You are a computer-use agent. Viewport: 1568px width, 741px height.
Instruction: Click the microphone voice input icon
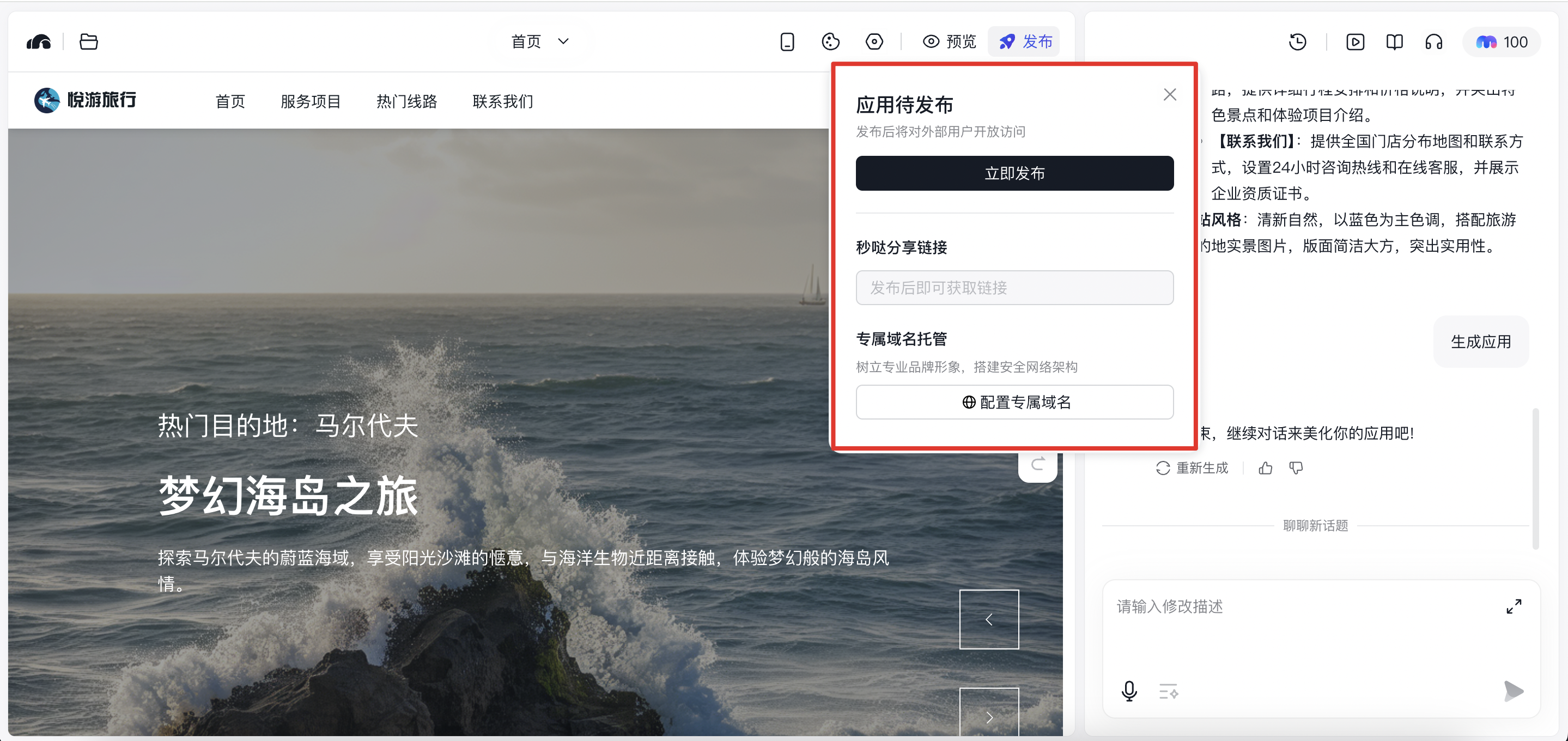tap(1128, 691)
